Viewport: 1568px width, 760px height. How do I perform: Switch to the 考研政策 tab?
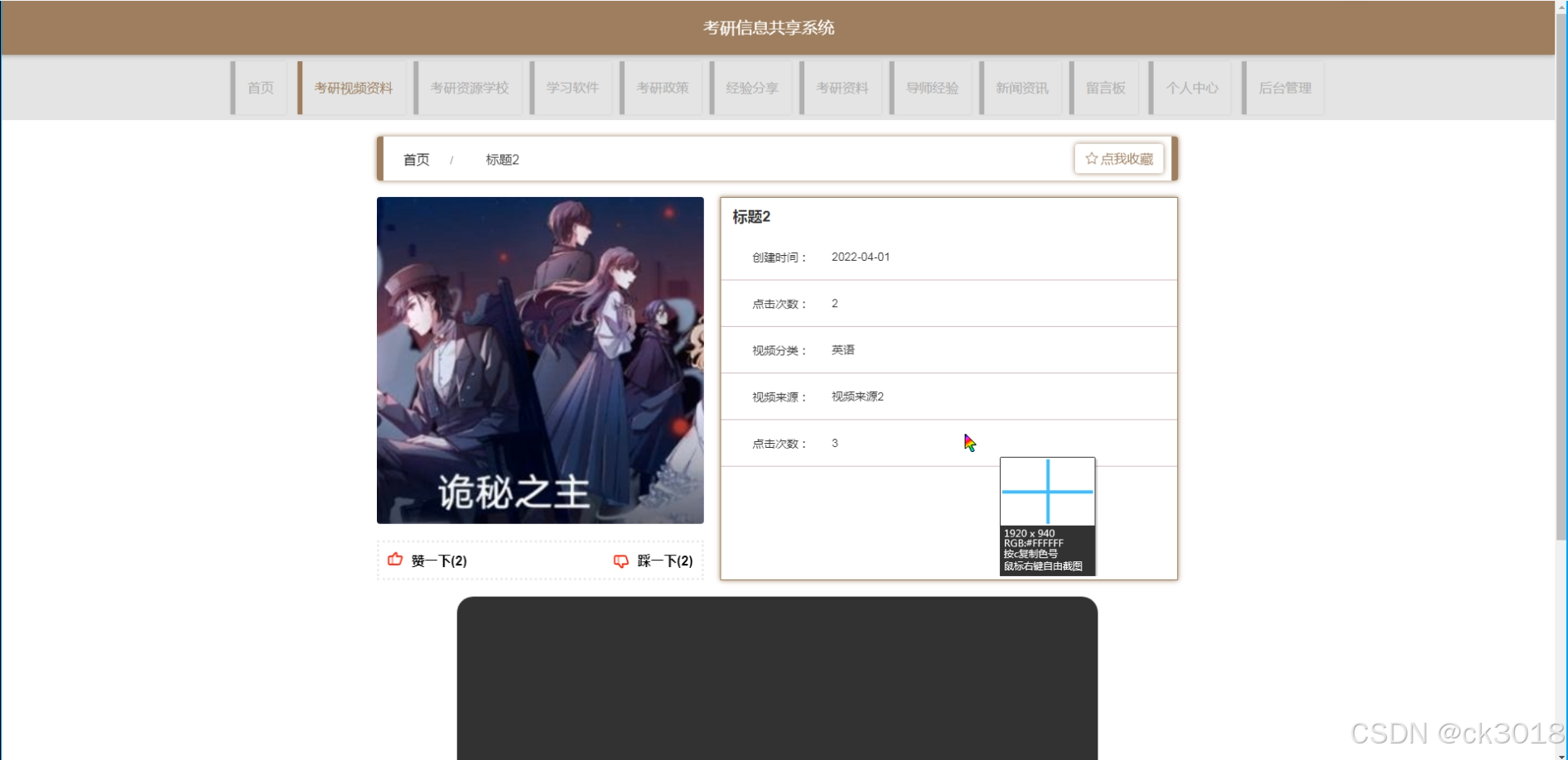pyautogui.click(x=662, y=88)
